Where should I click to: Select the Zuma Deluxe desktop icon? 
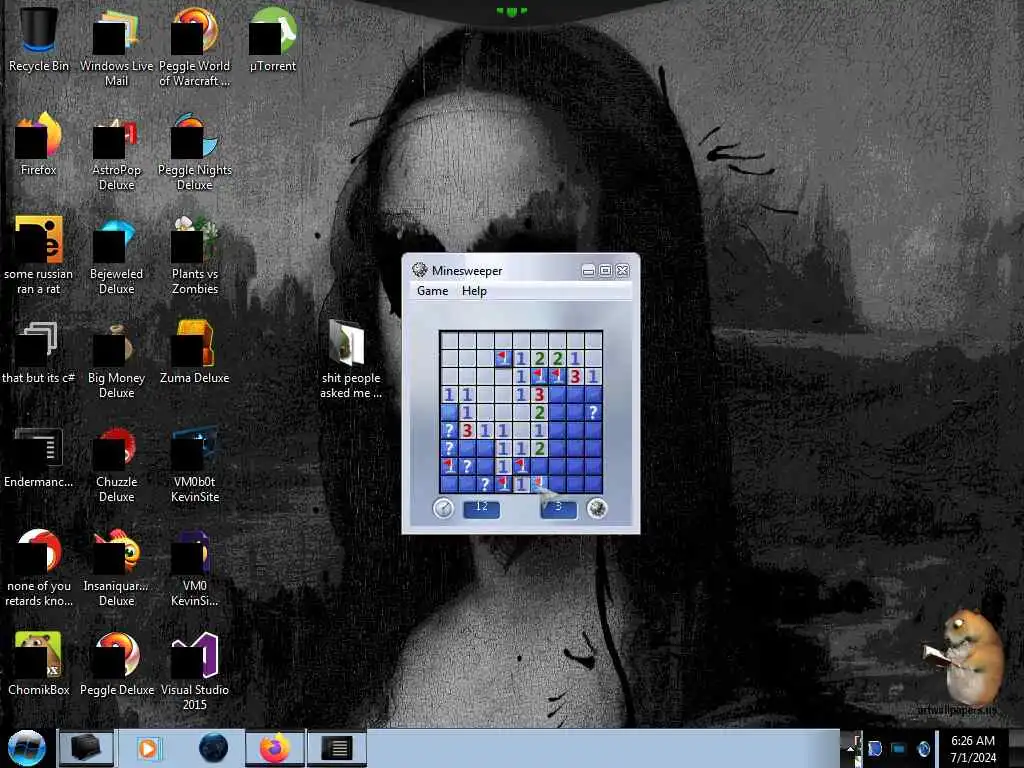(195, 352)
